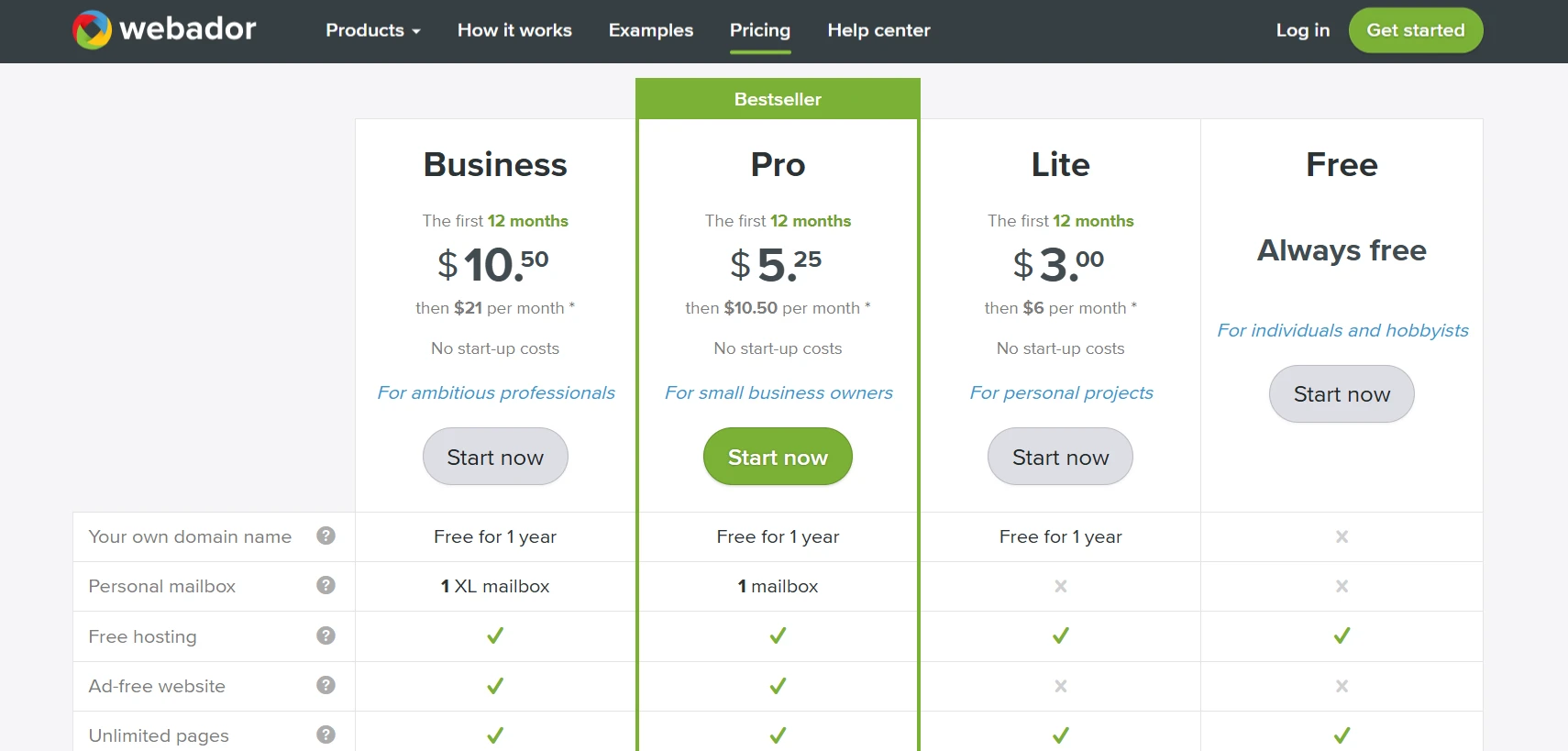Open the Help center
Viewport: 1568px width, 751px height.
coord(878,30)
